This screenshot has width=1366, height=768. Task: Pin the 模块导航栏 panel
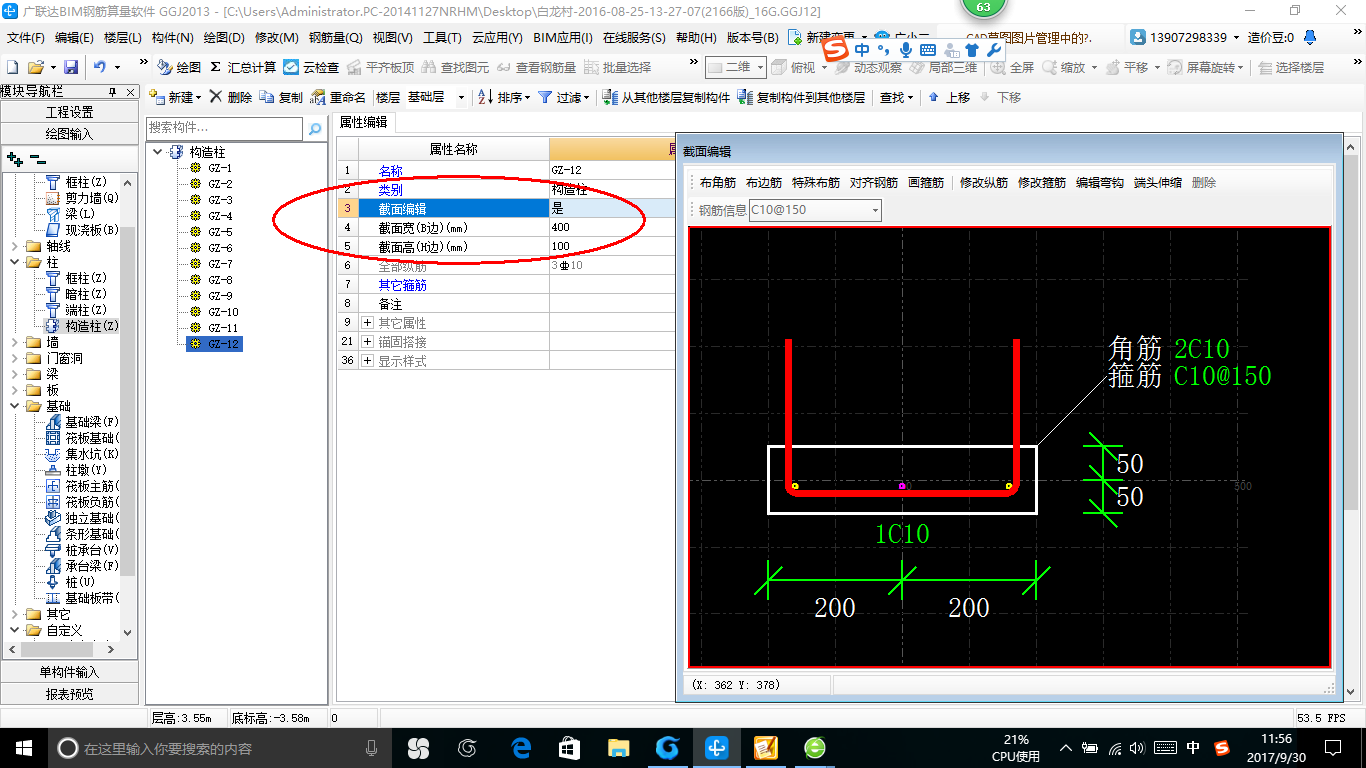(113, 91)
